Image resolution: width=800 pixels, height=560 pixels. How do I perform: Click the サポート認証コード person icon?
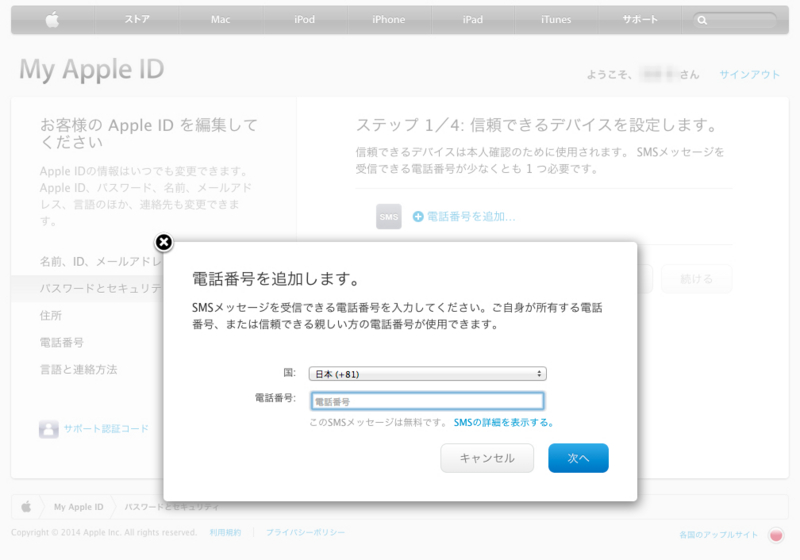(x=48, y=429)
